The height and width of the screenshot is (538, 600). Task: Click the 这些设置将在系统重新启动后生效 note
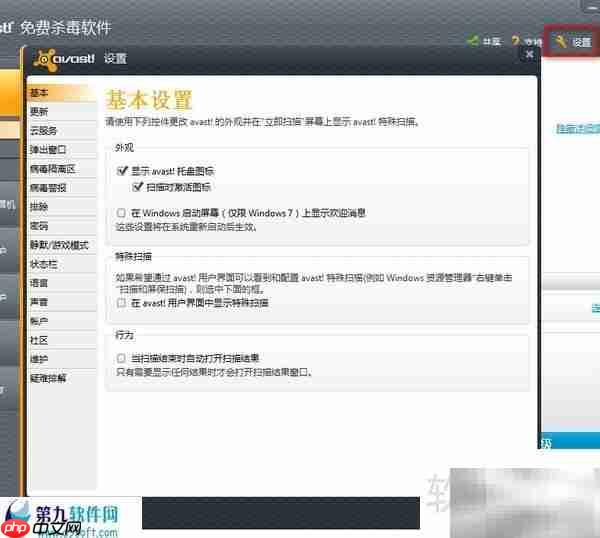[186, 227]
